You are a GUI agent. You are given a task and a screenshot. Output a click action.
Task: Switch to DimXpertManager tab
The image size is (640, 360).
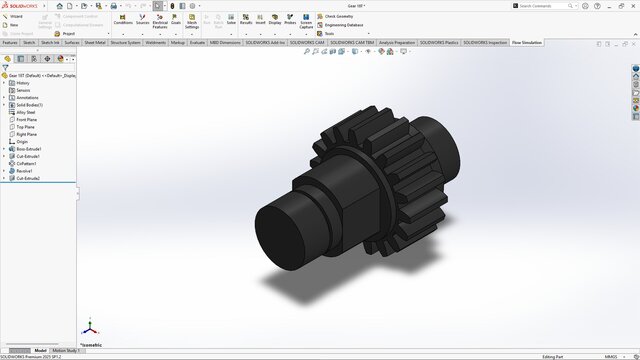(x=47, y=59)
